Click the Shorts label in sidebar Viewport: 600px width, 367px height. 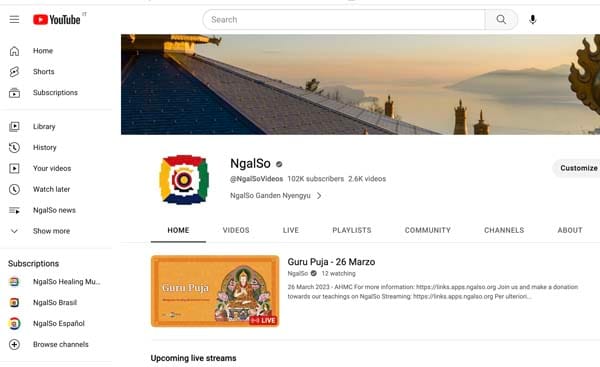(x=44, y=72)
